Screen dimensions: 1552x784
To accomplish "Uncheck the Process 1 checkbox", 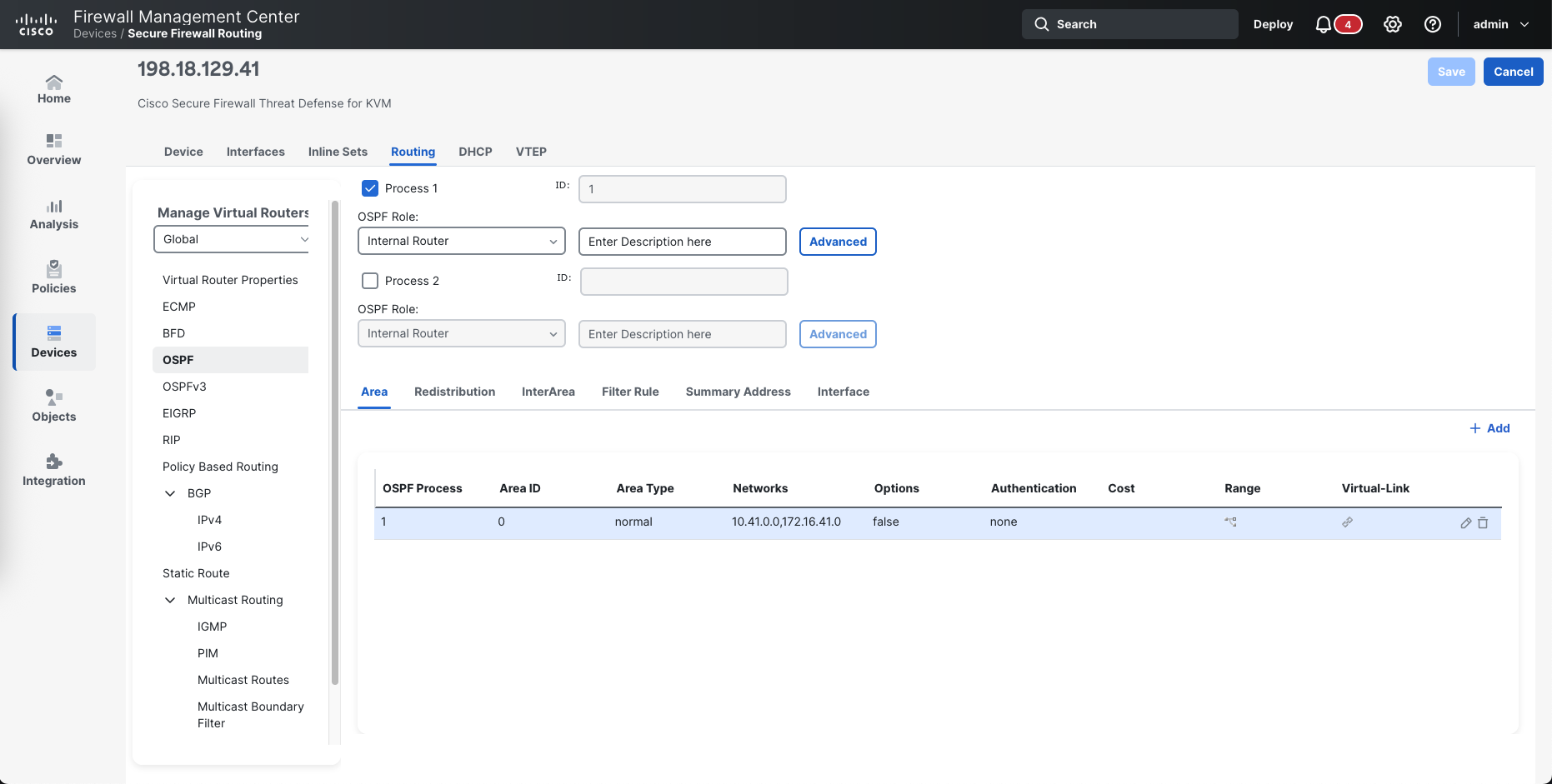I will click(370, 188).
